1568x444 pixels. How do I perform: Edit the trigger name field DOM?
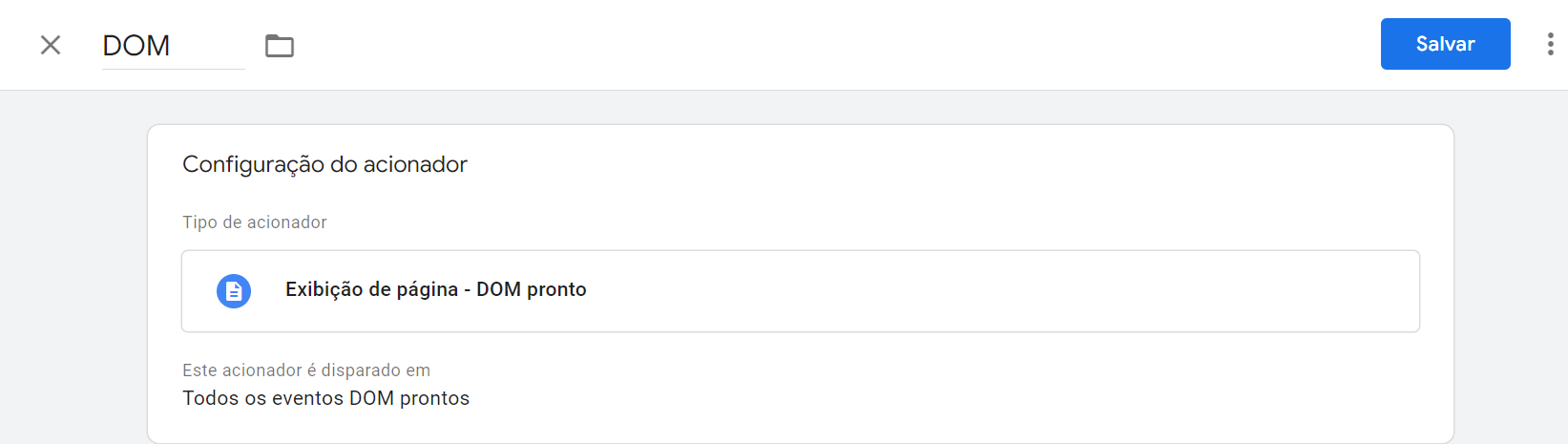click(173, 46)
